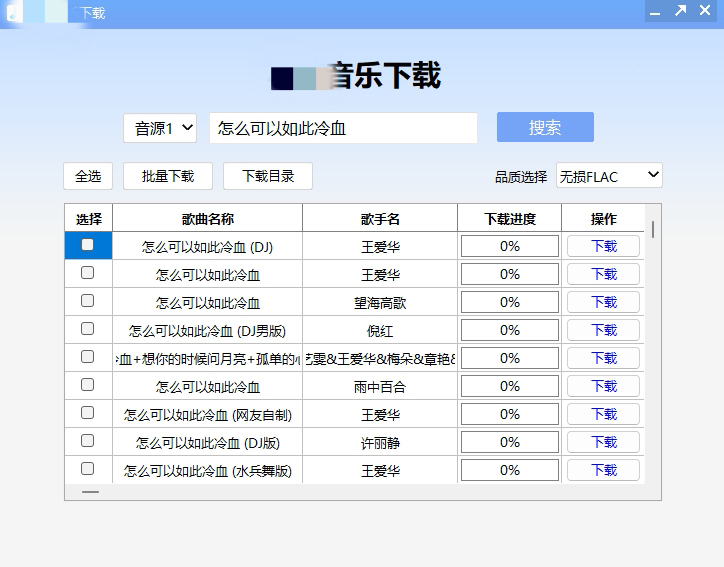Screen dimensions: 724x567
Task: Select song title 怎么可以如此冷血 (网友自制)
Action: pyautogui.click(x=208, y=415)
